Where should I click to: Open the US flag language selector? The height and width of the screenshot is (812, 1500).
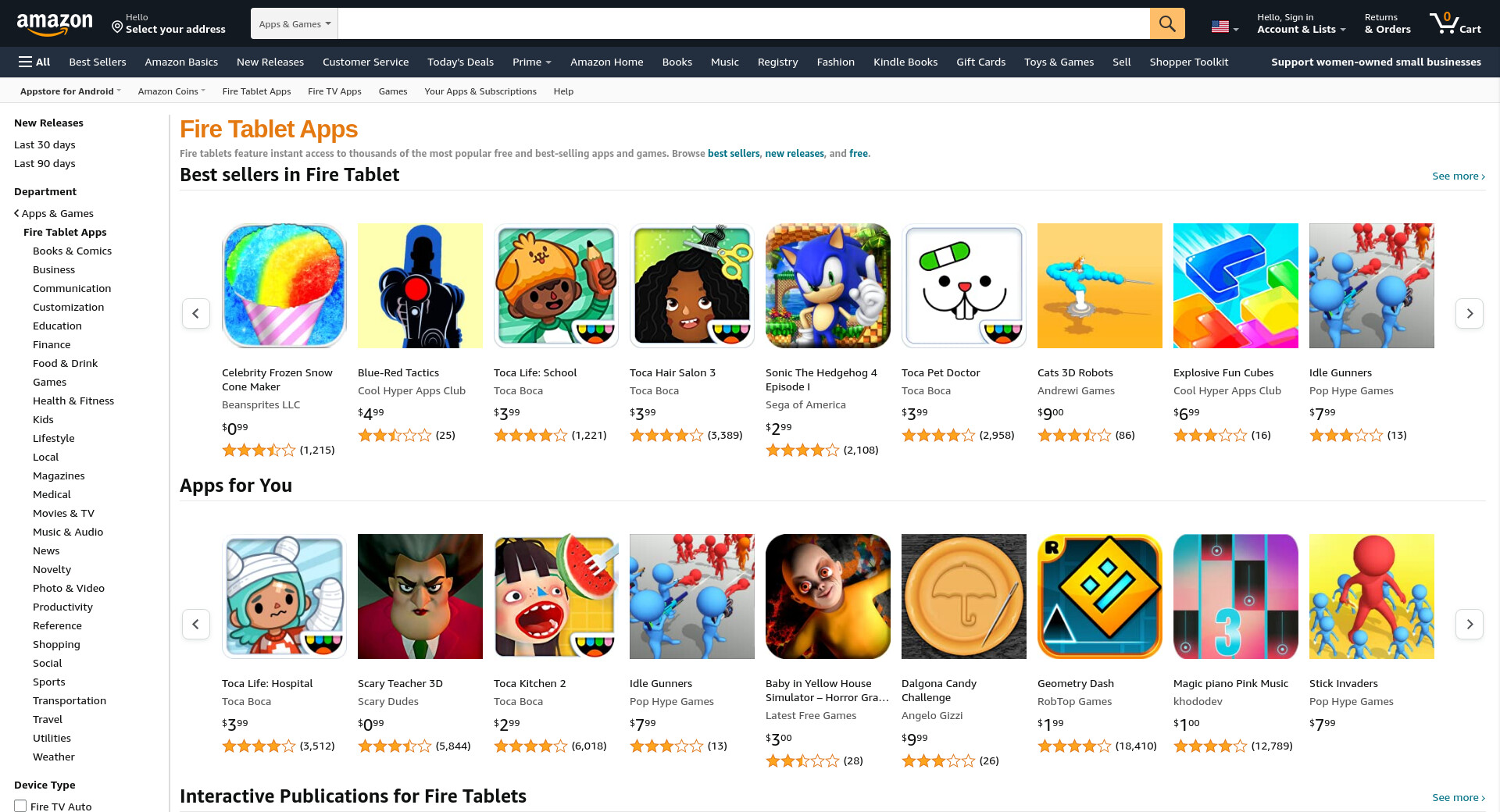(x=1225, y=27)
